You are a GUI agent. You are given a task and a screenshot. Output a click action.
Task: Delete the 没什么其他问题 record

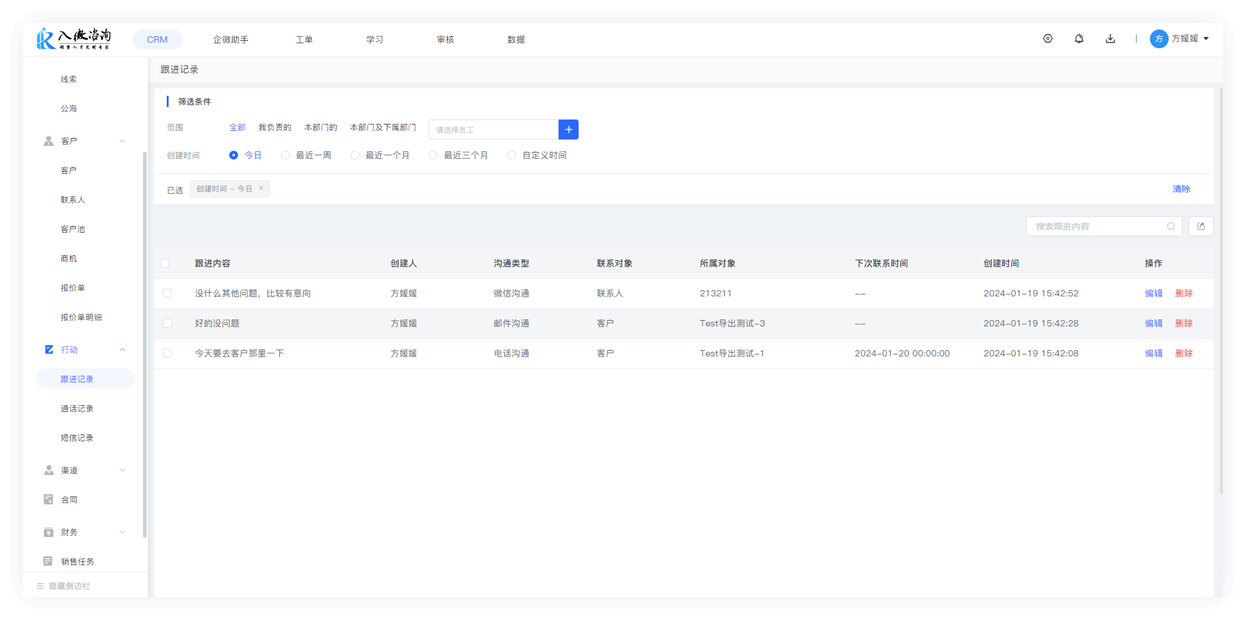tap(1184, 293)
